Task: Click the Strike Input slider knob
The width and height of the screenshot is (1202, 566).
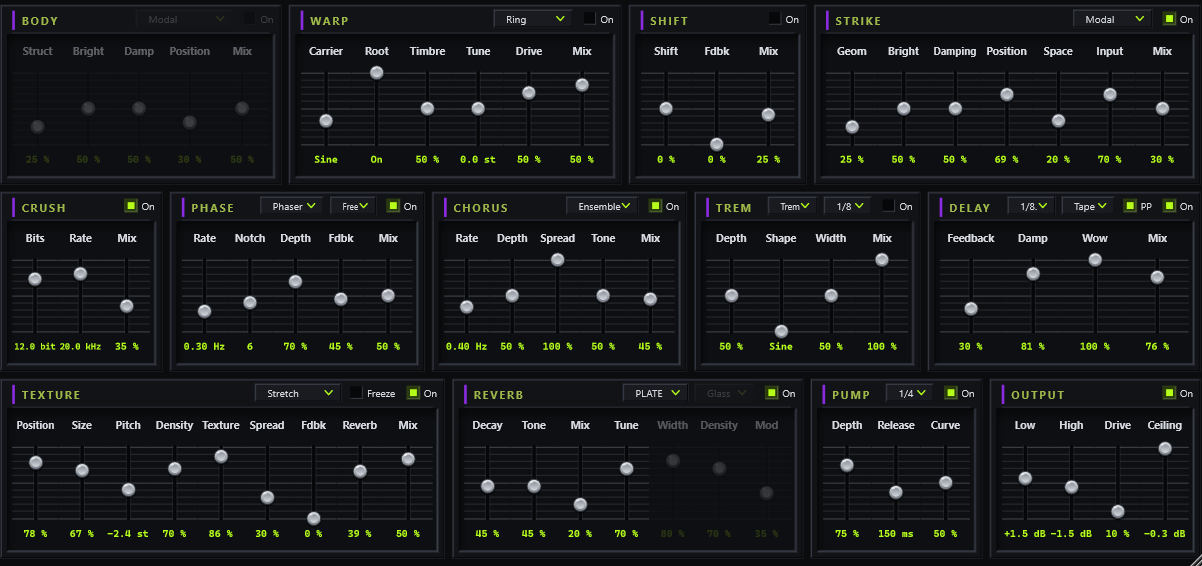Action: pyautogui.click(x=1110, y=94)
